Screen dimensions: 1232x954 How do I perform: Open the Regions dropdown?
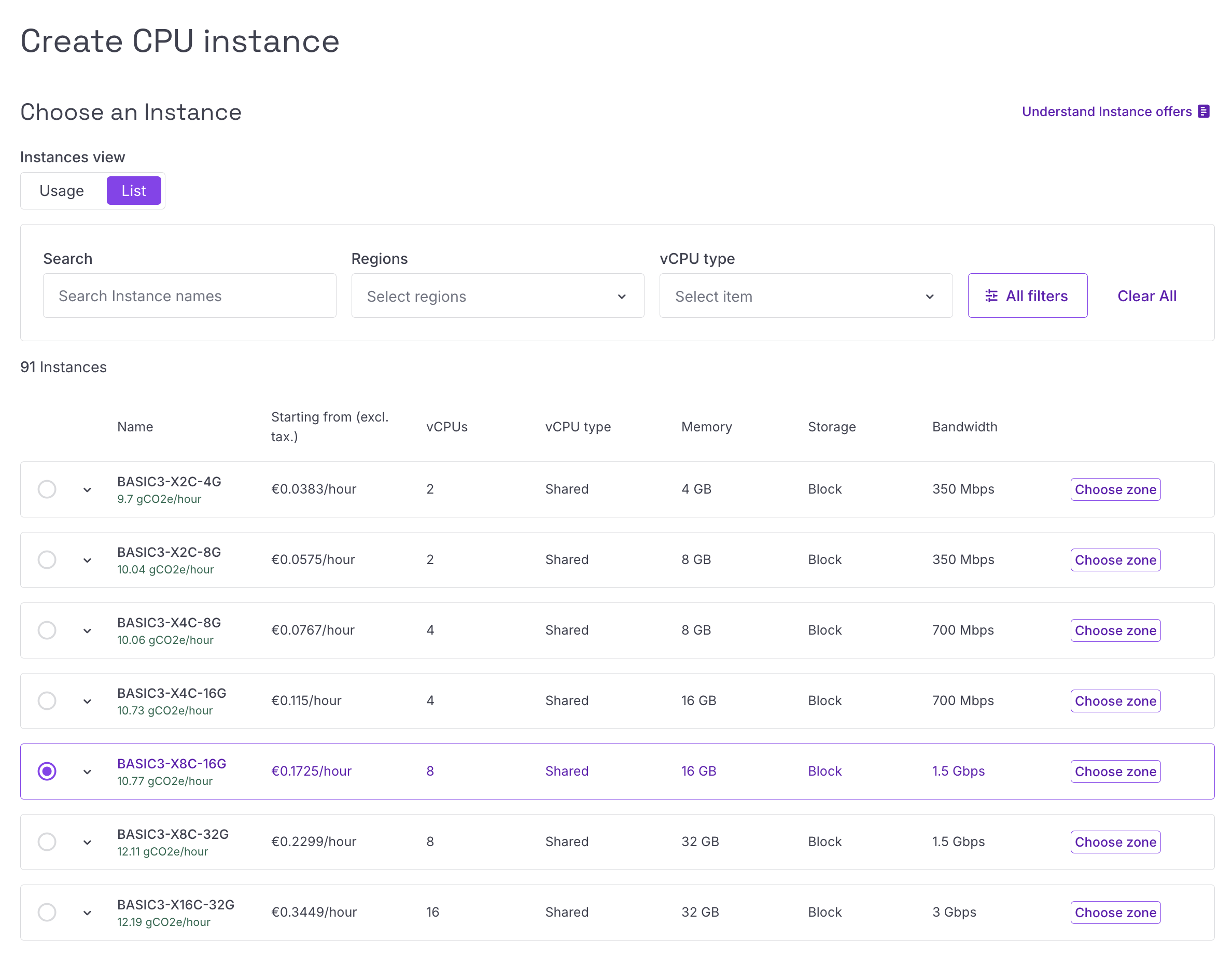click(498, 296)
